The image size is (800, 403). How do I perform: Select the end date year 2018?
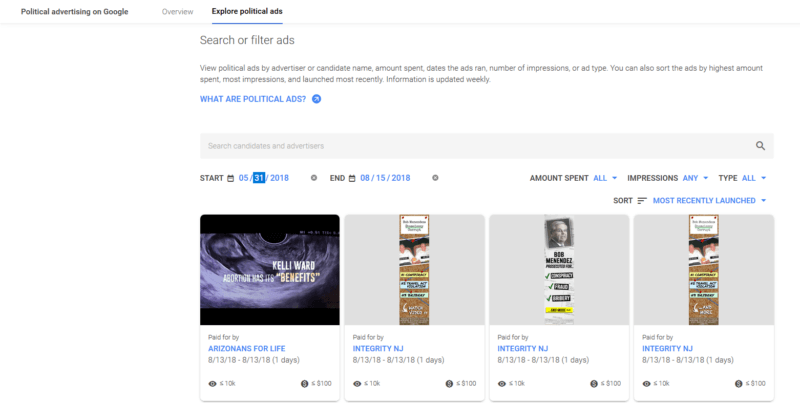401,178
